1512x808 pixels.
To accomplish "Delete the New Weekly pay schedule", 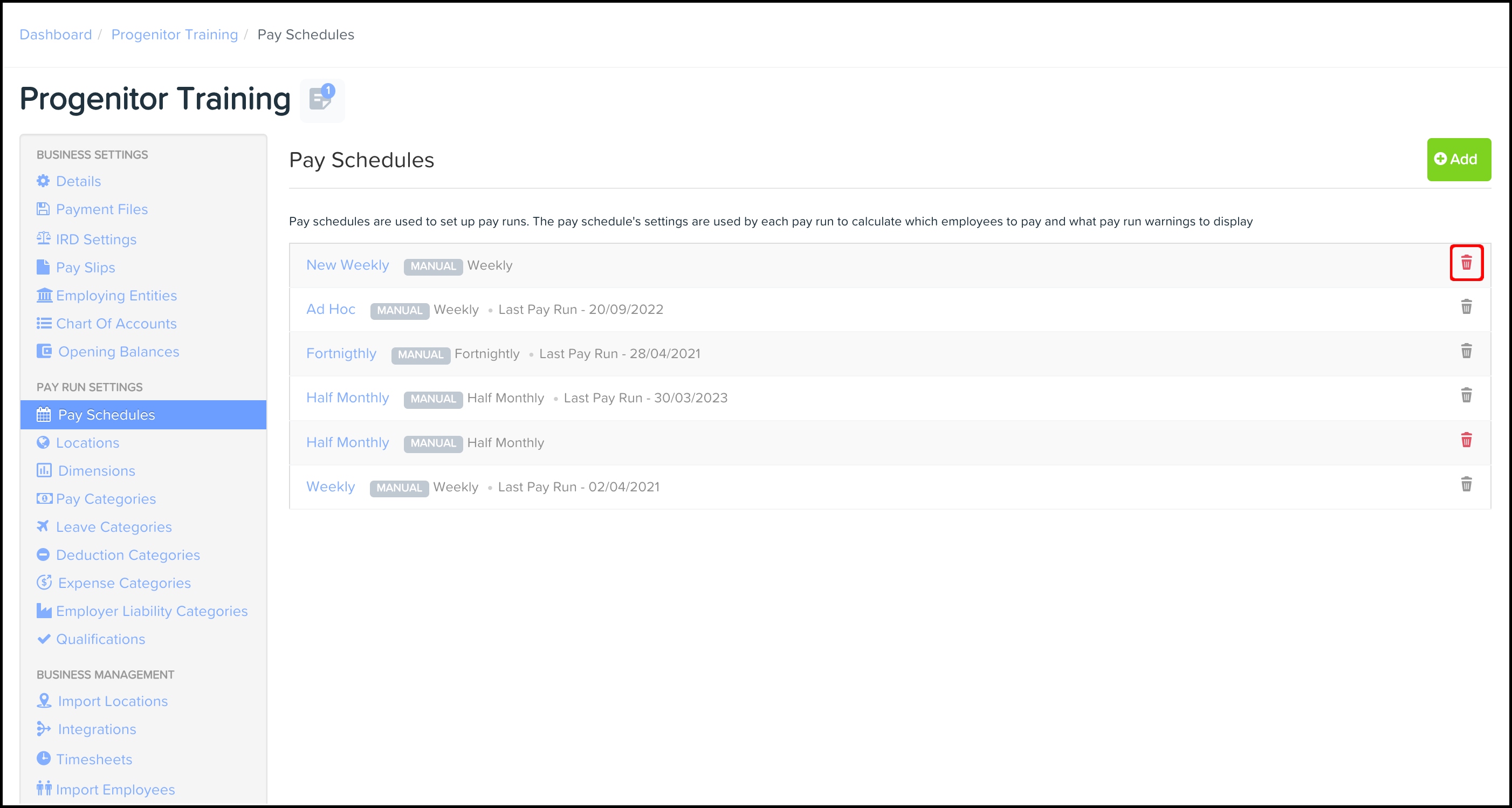I will pyautogui.click(x=1466, y=263).
